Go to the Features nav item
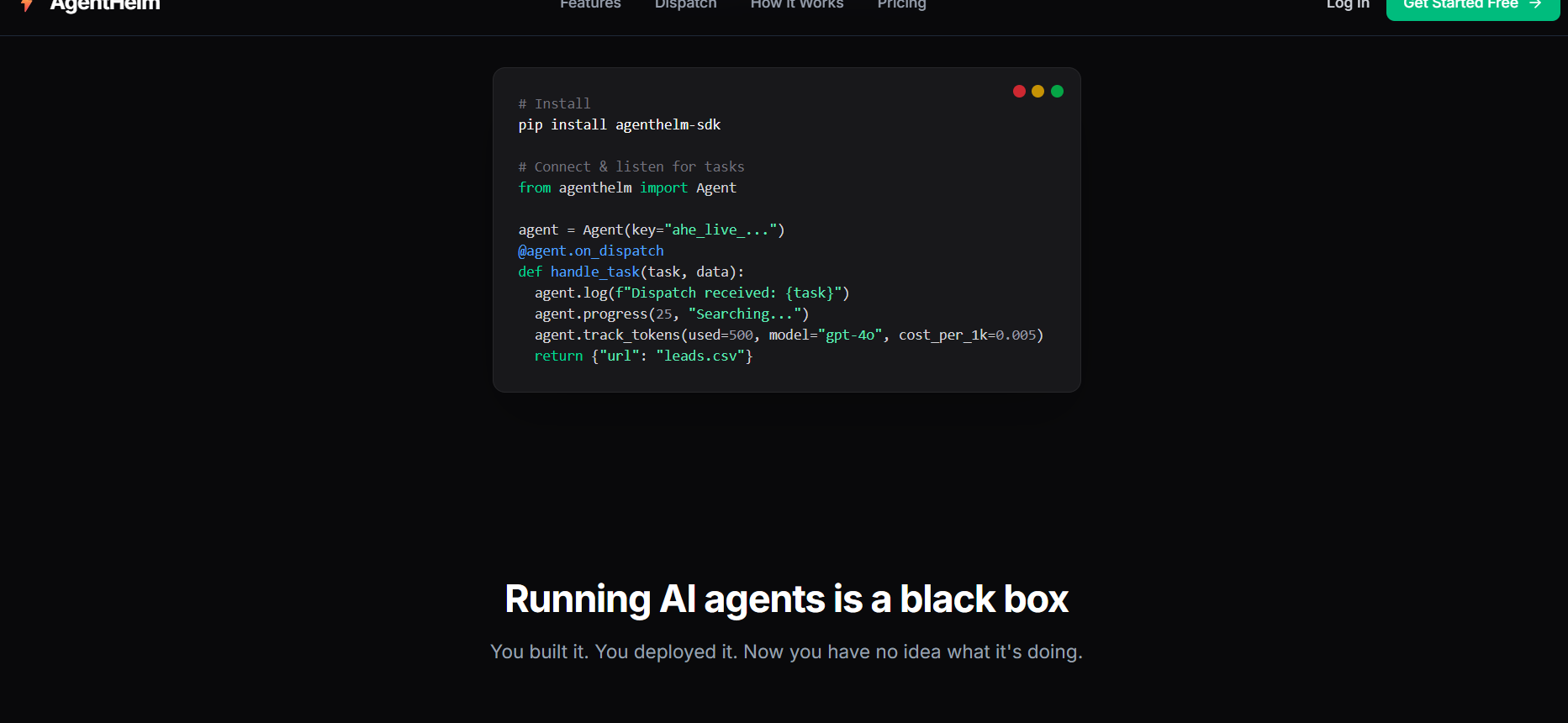The width and height of the screenshot is (1568, 723). (x=590, y=4)
